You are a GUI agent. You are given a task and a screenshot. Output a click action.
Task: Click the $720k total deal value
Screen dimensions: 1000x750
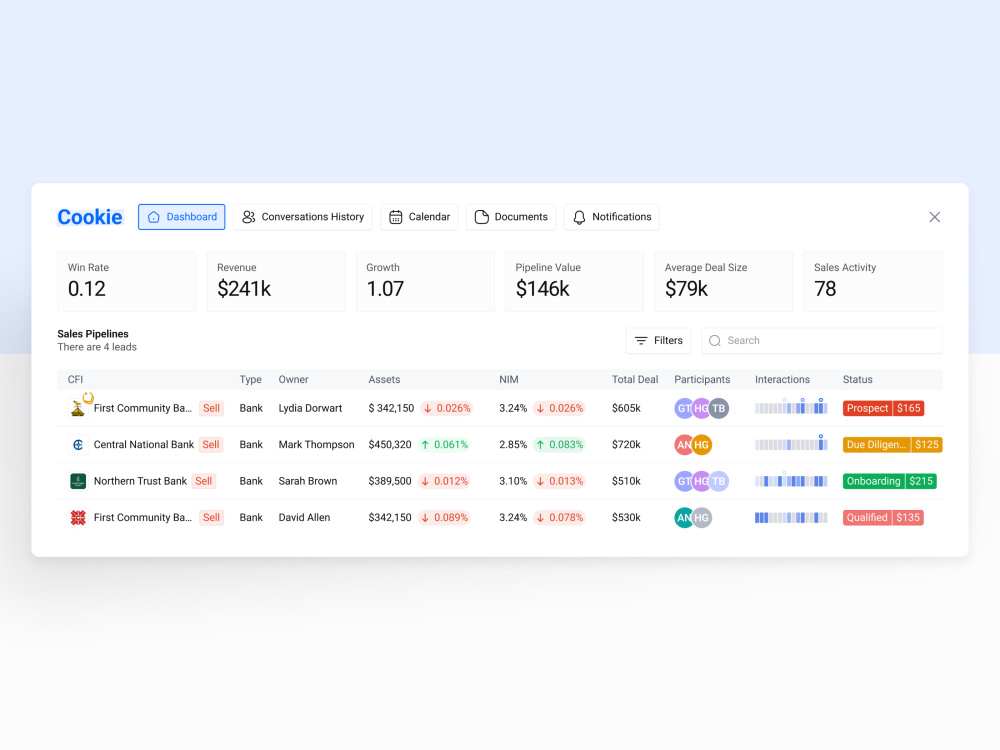point(626,445)
